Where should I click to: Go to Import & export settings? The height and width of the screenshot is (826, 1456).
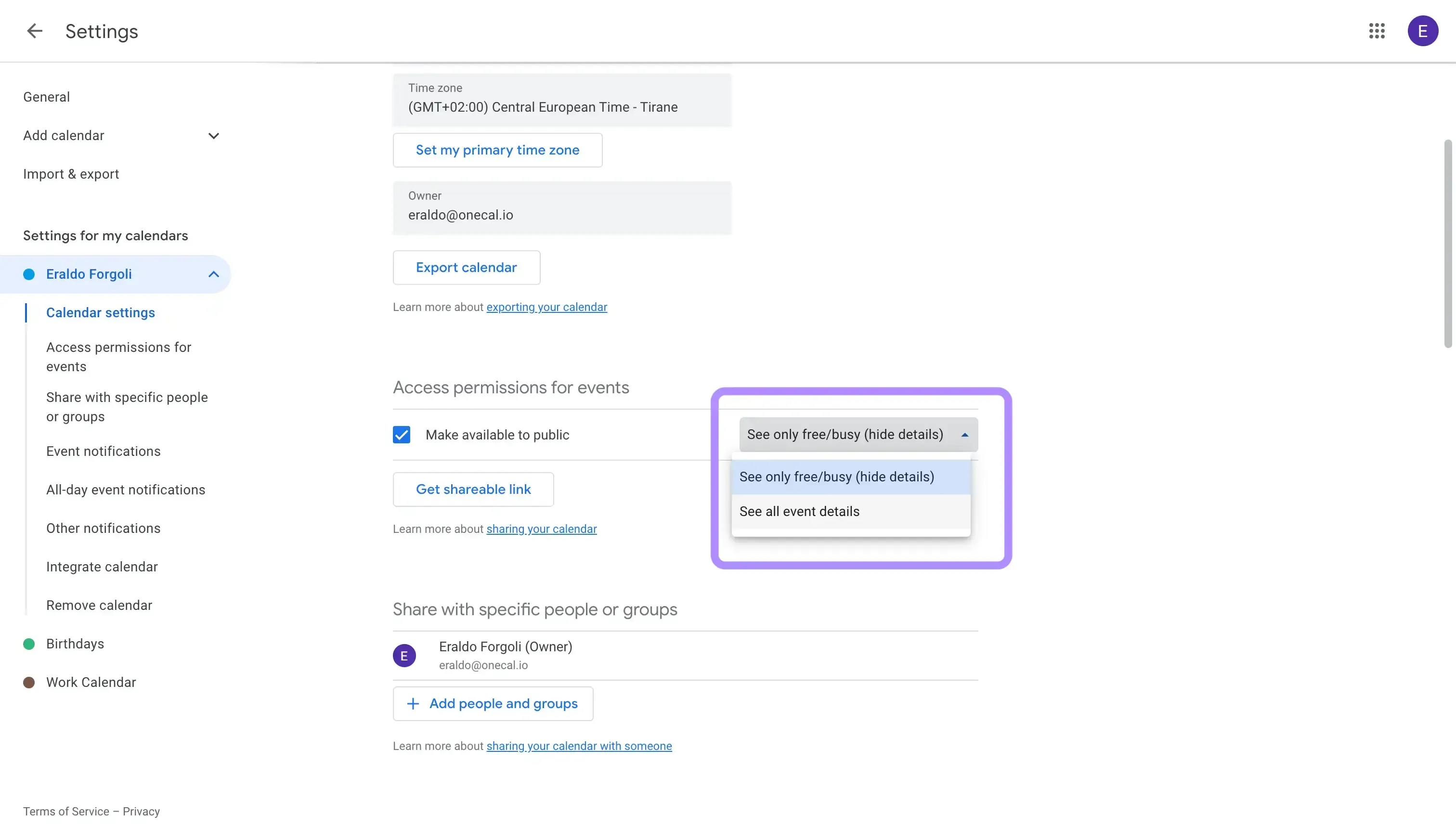[x=71, y=174]
